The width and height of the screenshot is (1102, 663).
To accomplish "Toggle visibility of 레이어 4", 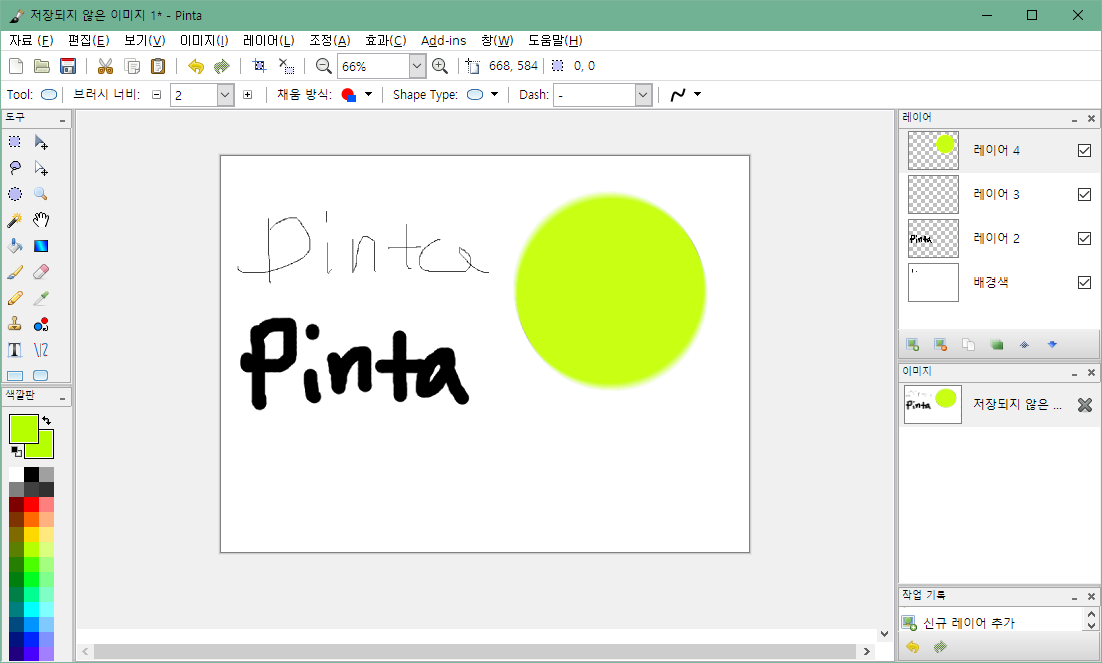I will click(1084, 150).
